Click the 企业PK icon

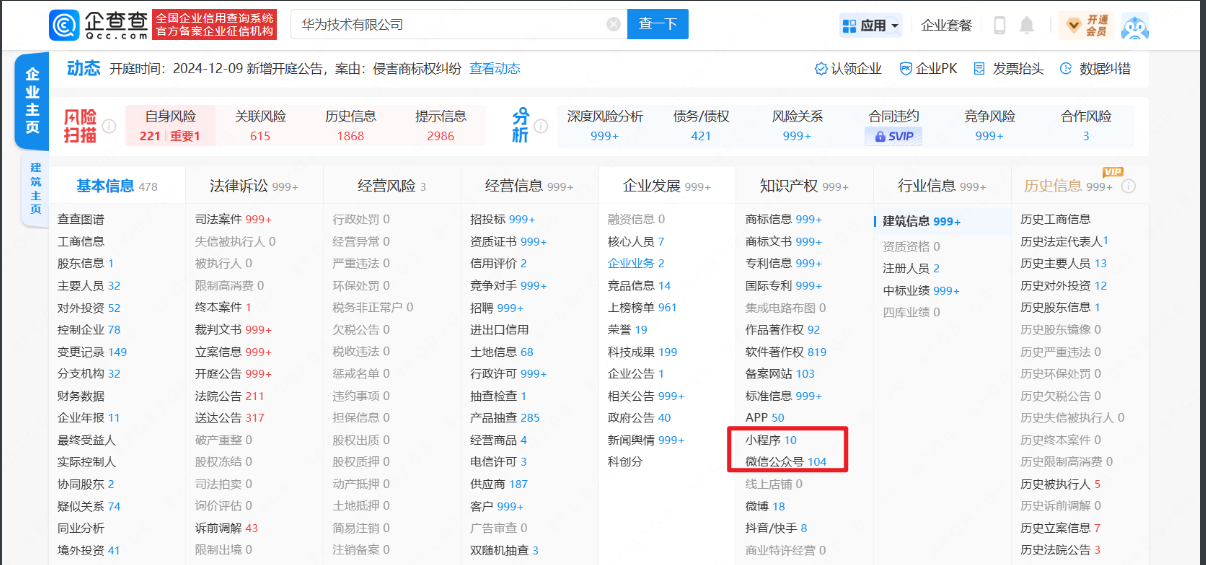pyautogui.click(x=905, y=69)
